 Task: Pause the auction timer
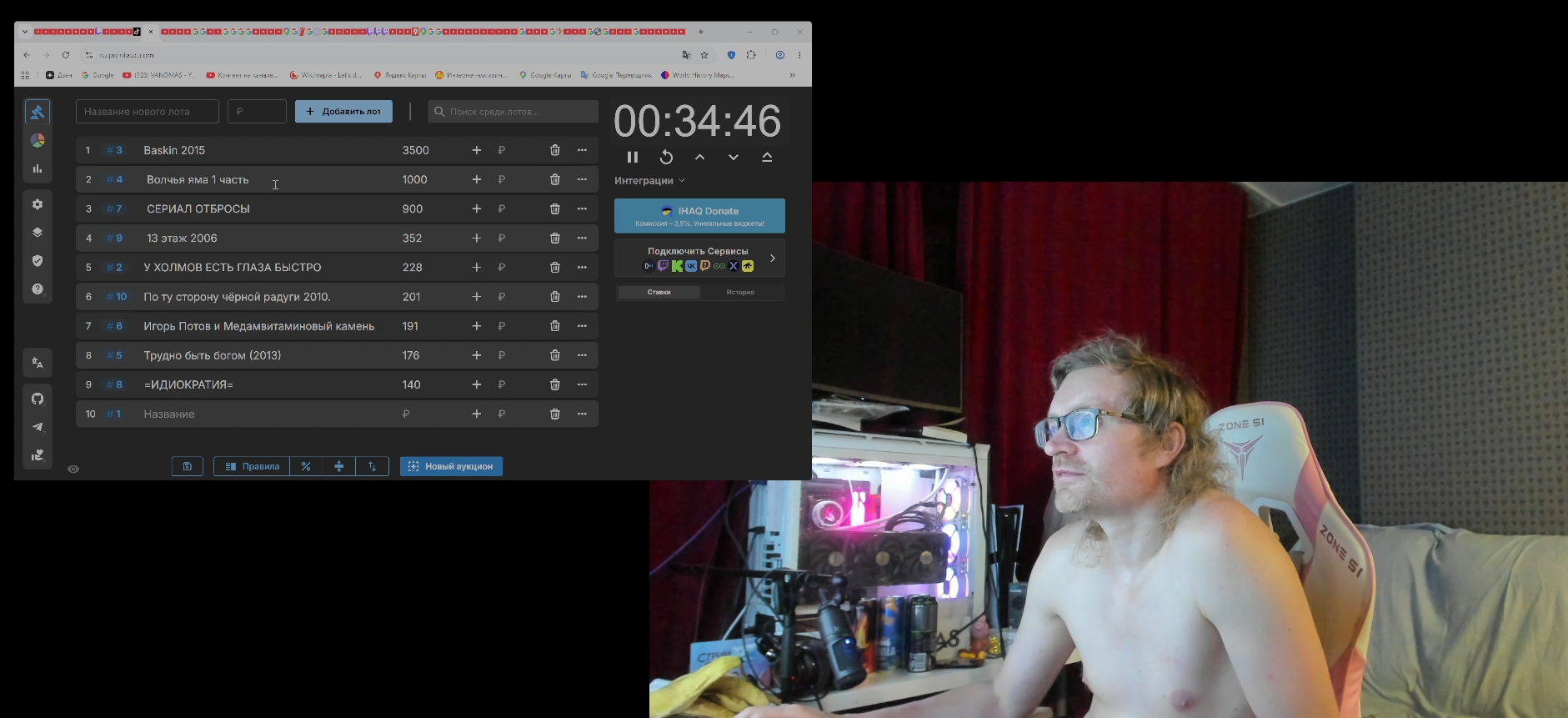click(633, 157)
